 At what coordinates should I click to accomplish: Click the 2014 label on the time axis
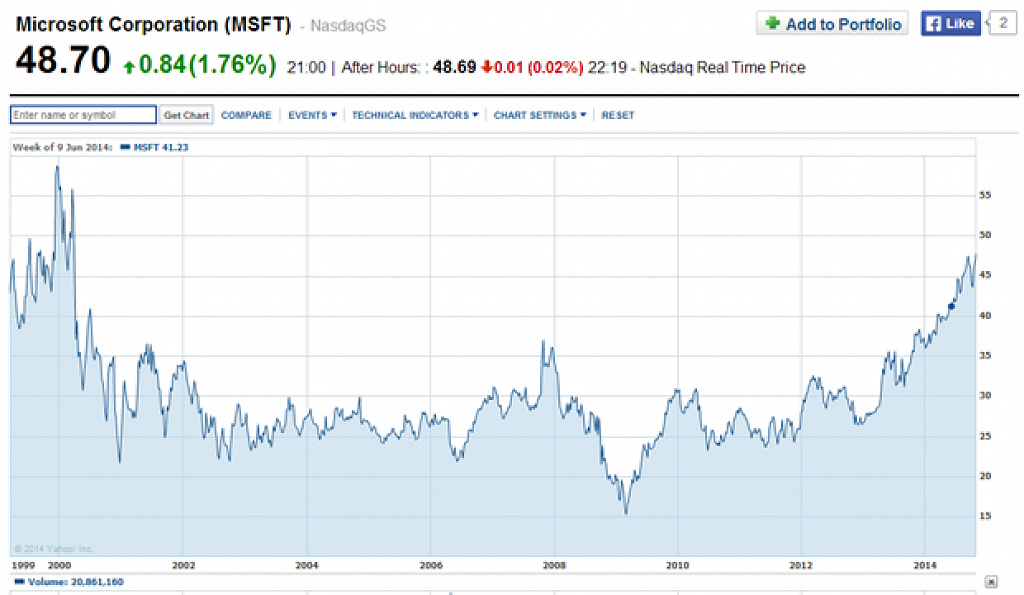pos(925,565)
